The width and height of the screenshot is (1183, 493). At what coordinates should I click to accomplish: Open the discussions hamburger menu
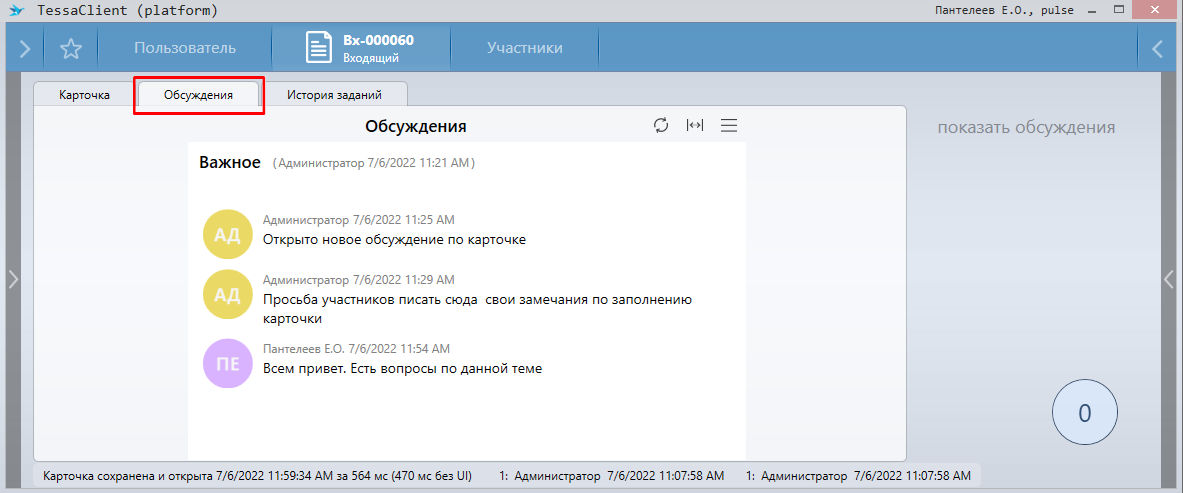[x=729, y=125]
